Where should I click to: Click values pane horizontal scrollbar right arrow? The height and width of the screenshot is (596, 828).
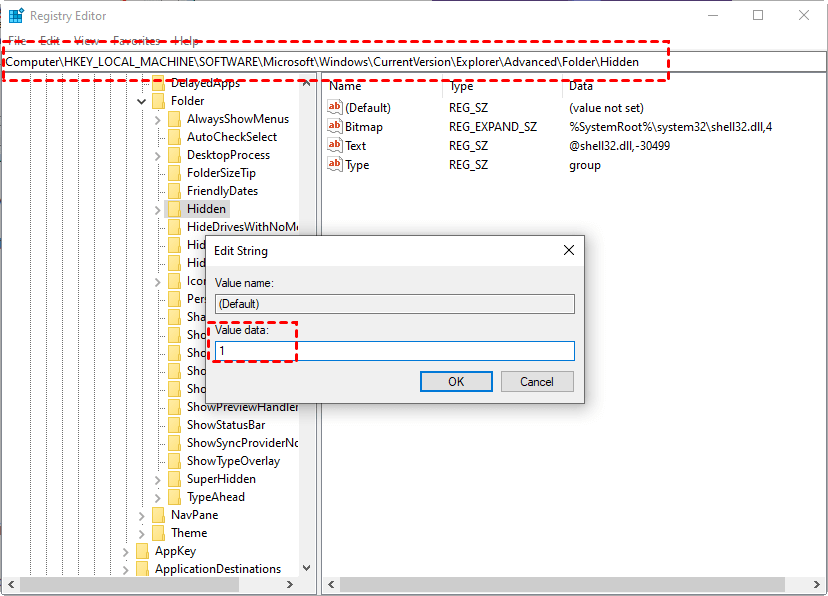pyautogui.click(x=816, y=584)
